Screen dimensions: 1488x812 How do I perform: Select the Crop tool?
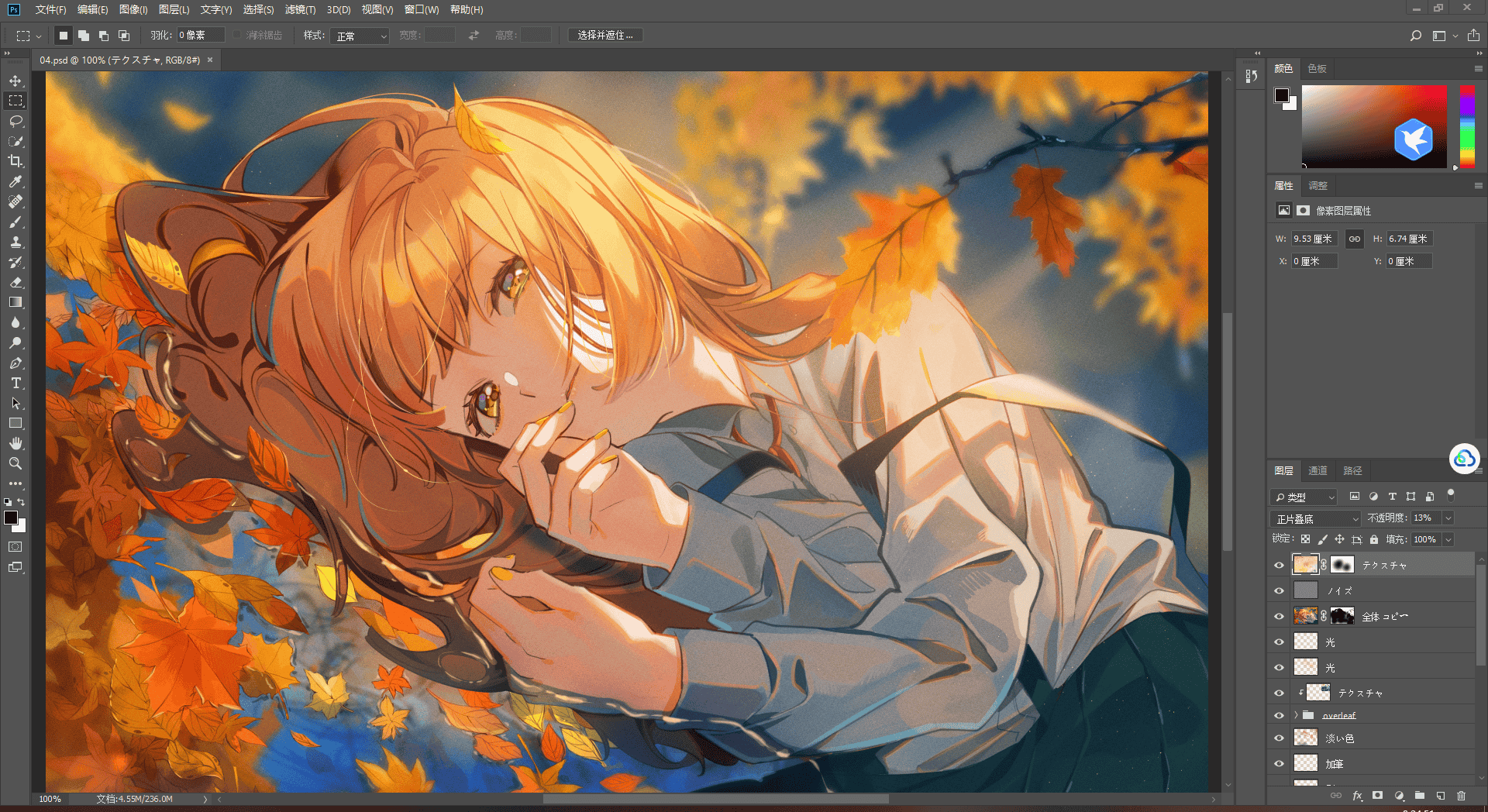coord(15,161)
